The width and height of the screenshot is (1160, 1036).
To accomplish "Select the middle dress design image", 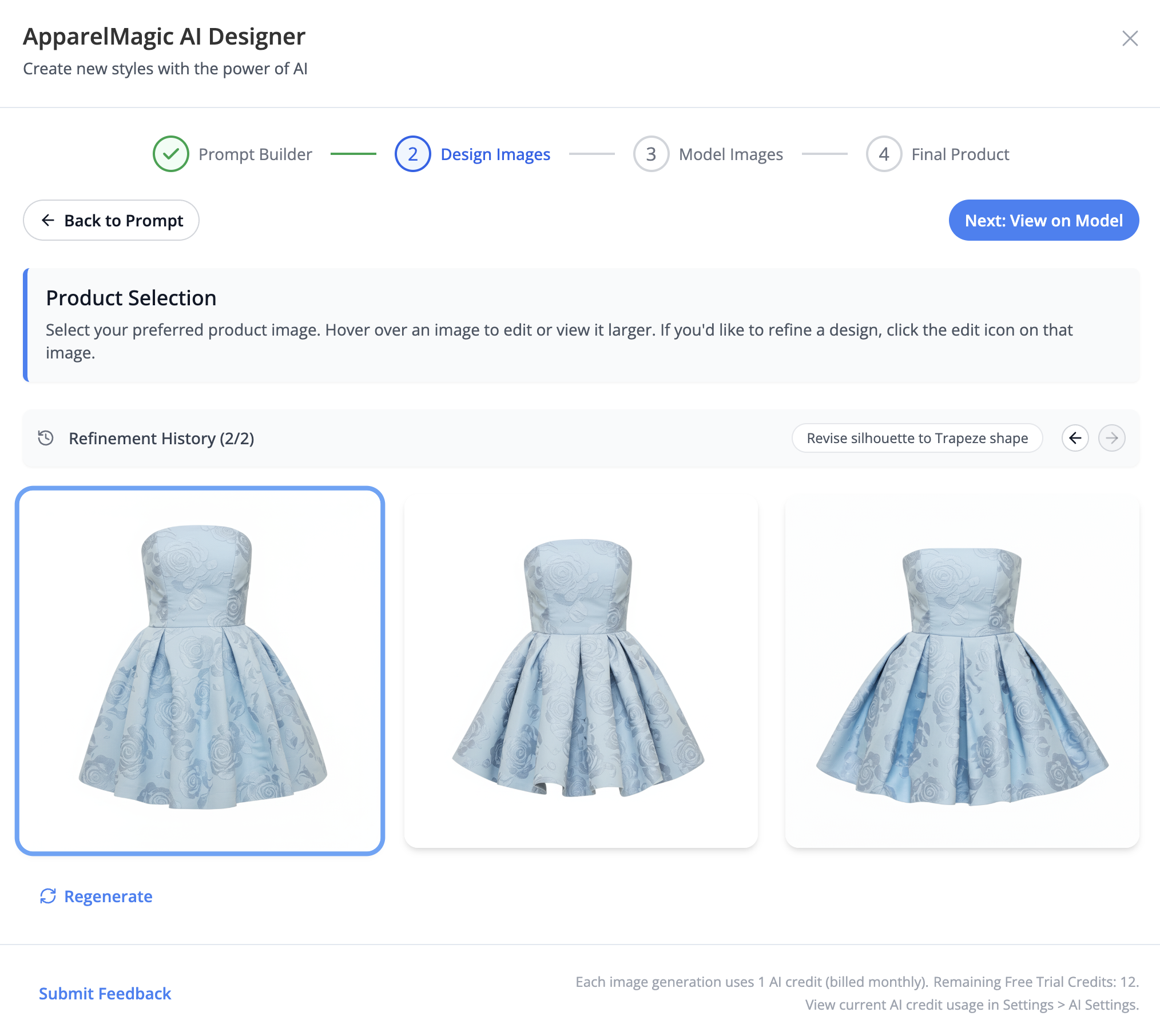I will point(581,672).
